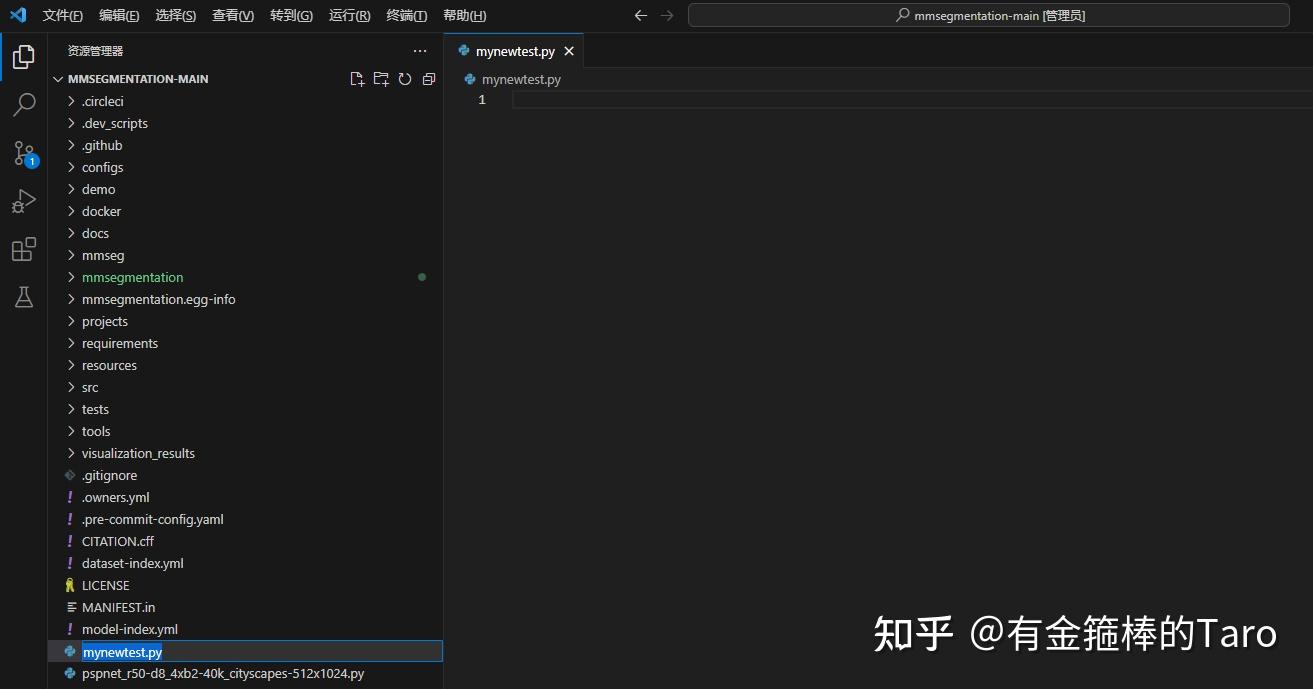This screenshot has height=689, width=1313.
Task: Open the Explorer views menu via the ellipsis
Action: coord(419,50)
